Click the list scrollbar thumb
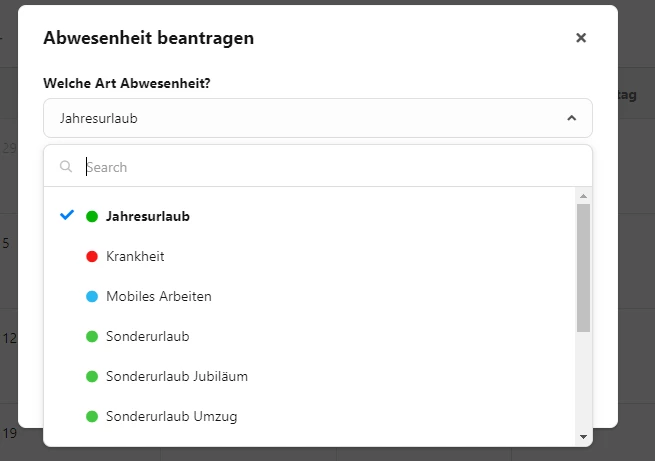Image resolution: width=655 pixels, height=461 pixels. tap(584, 268)
